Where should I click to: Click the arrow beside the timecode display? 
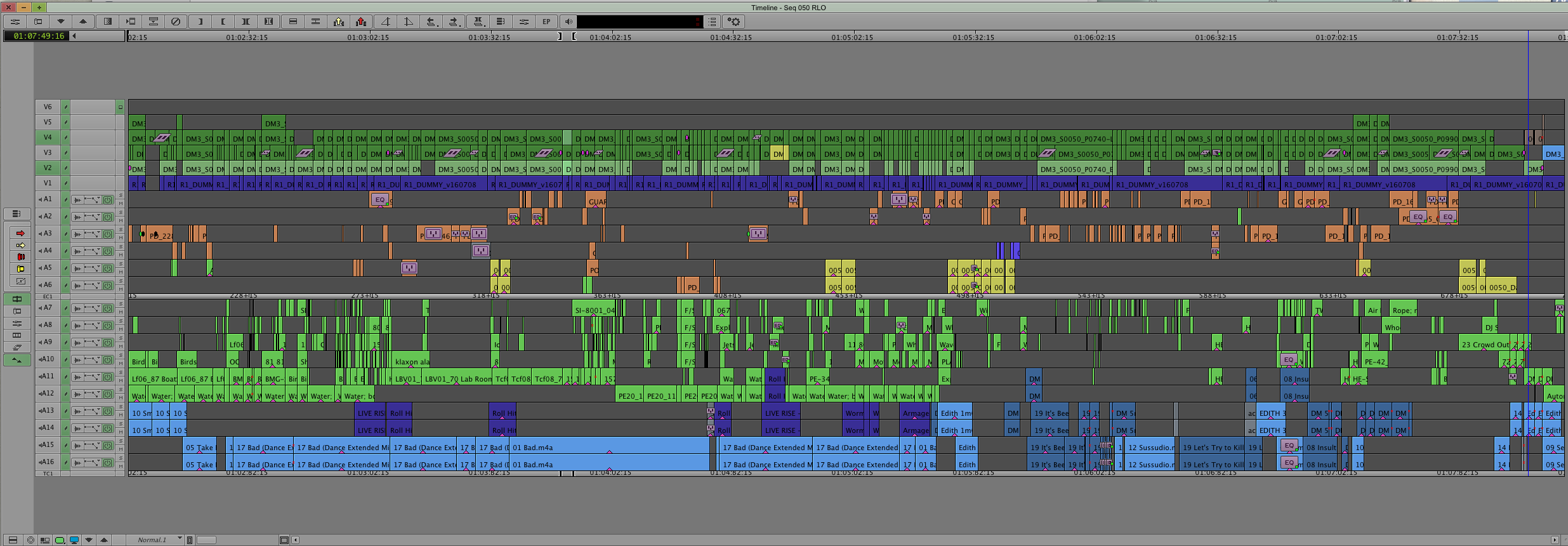click(x=74, y=36)
